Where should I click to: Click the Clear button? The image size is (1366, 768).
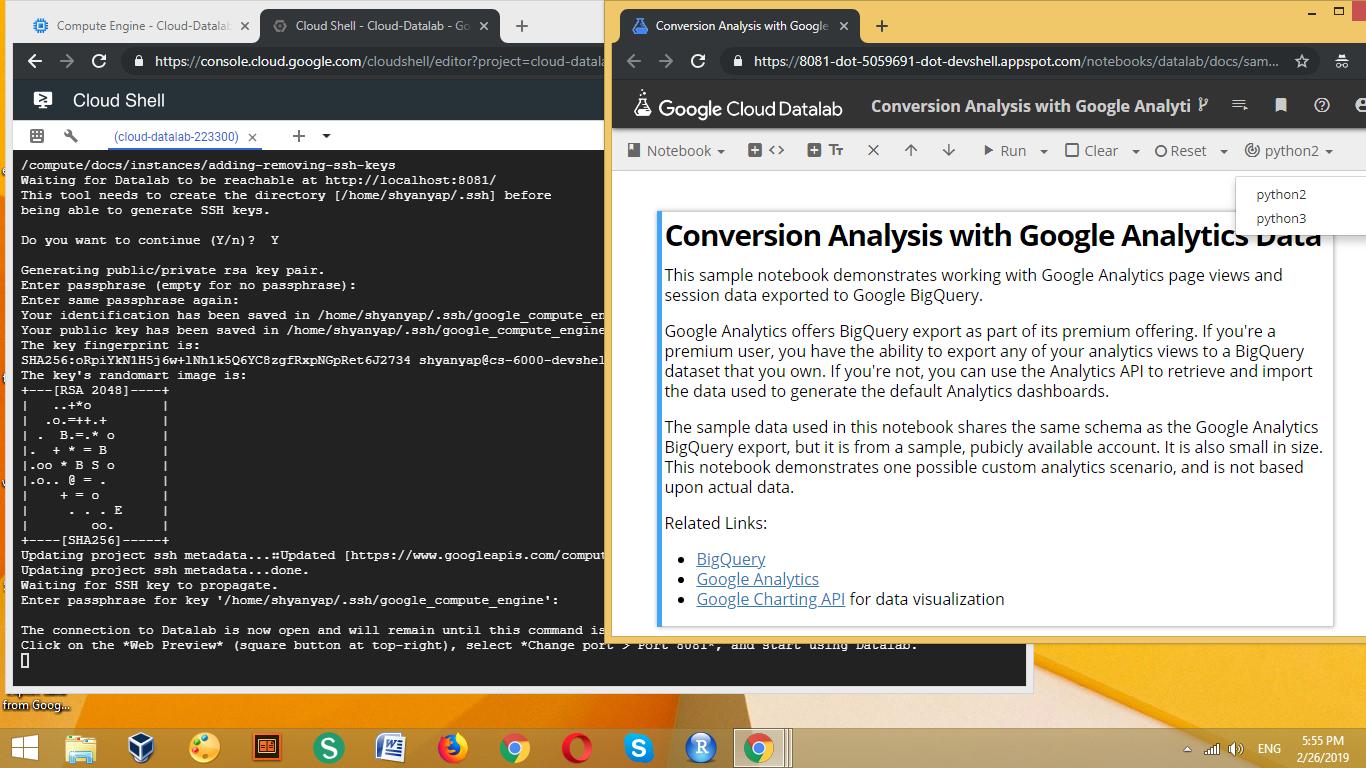click(1091, 151)
